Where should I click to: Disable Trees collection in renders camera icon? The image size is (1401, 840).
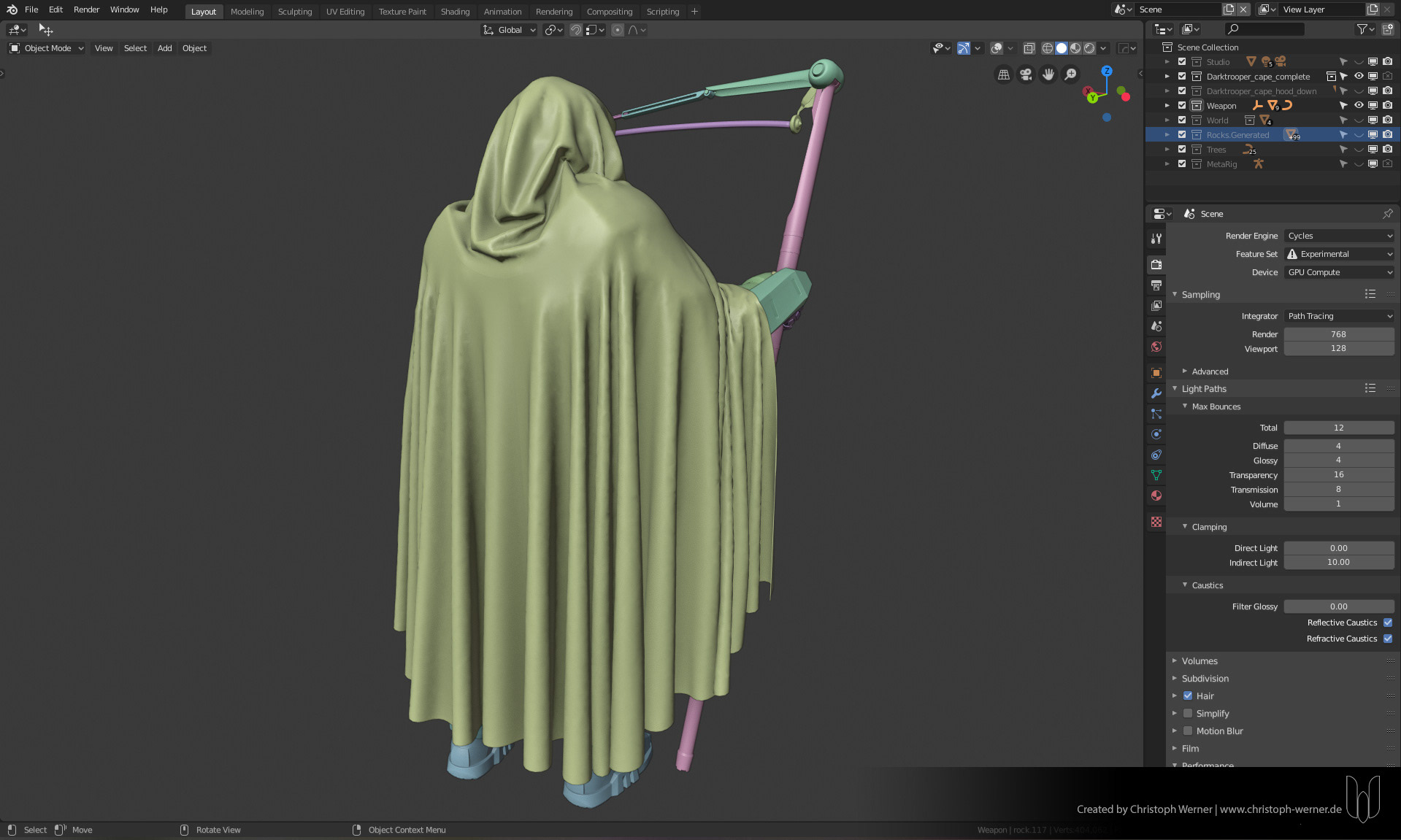tap(1388, 149)
